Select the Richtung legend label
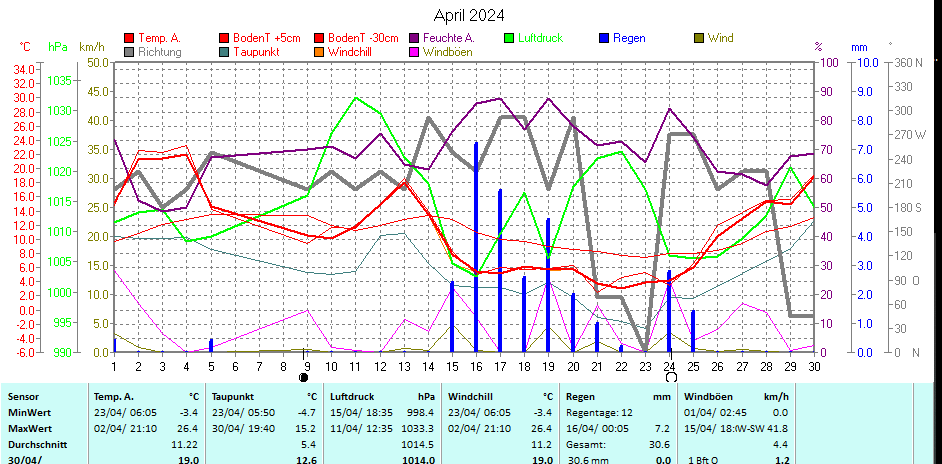This screenshot has height=464, width=942. (x=160, y=52)
